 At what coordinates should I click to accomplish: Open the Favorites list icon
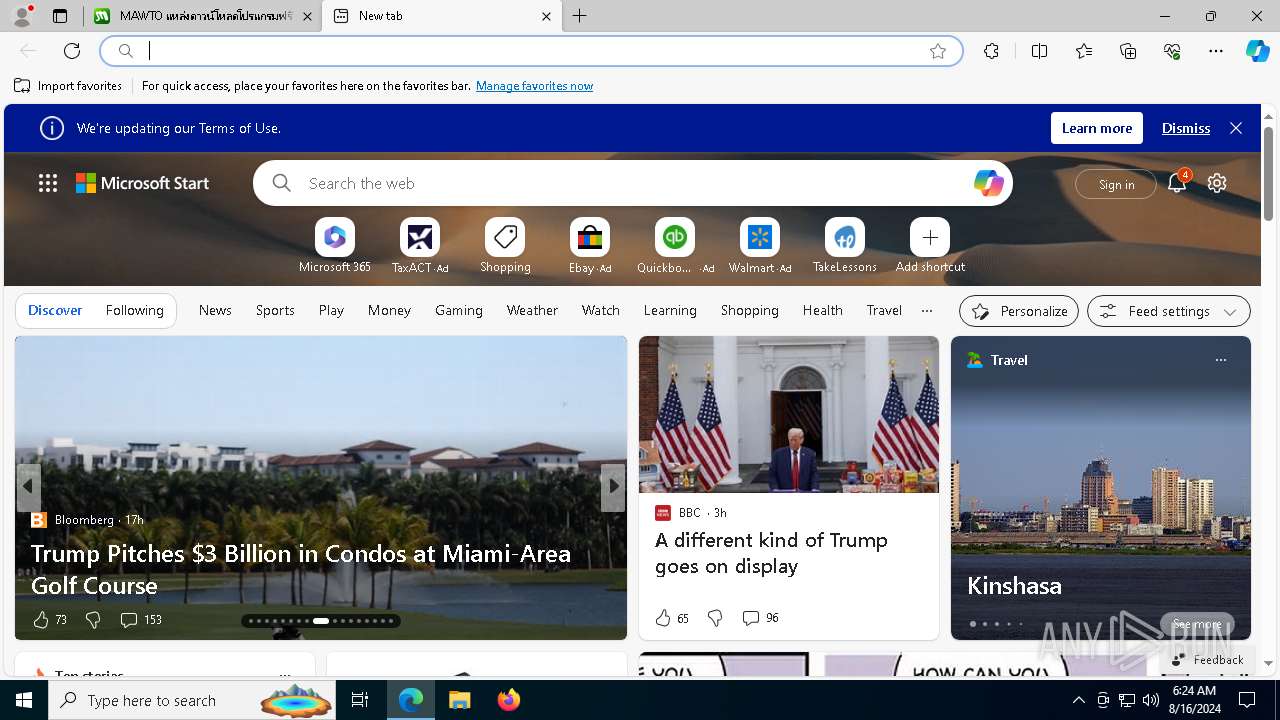(x=1084, y=51)
